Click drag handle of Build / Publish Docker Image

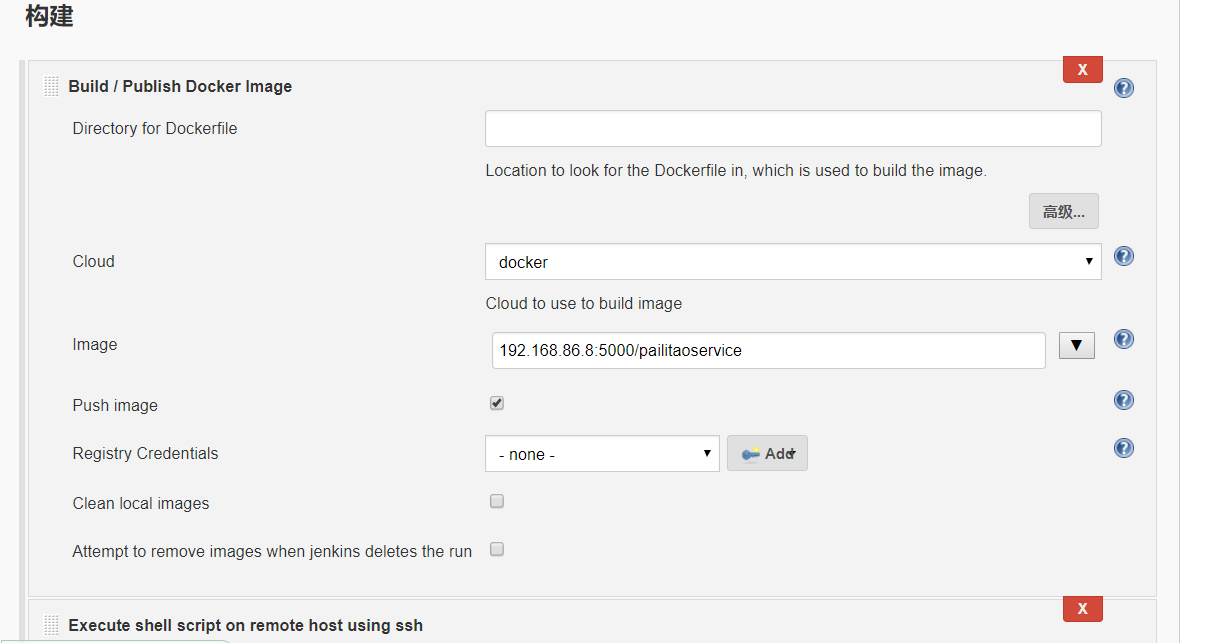tap(52, 86)
